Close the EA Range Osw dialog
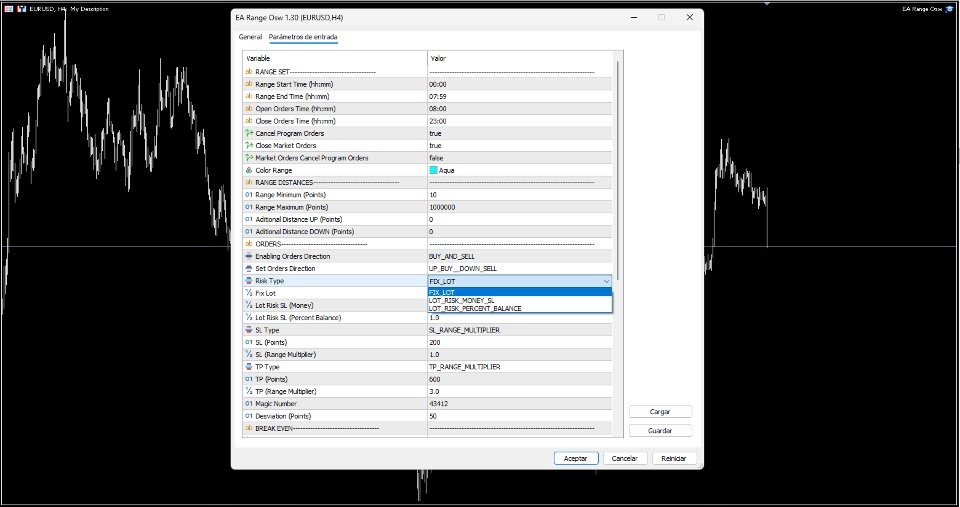 tap(689, 17)
